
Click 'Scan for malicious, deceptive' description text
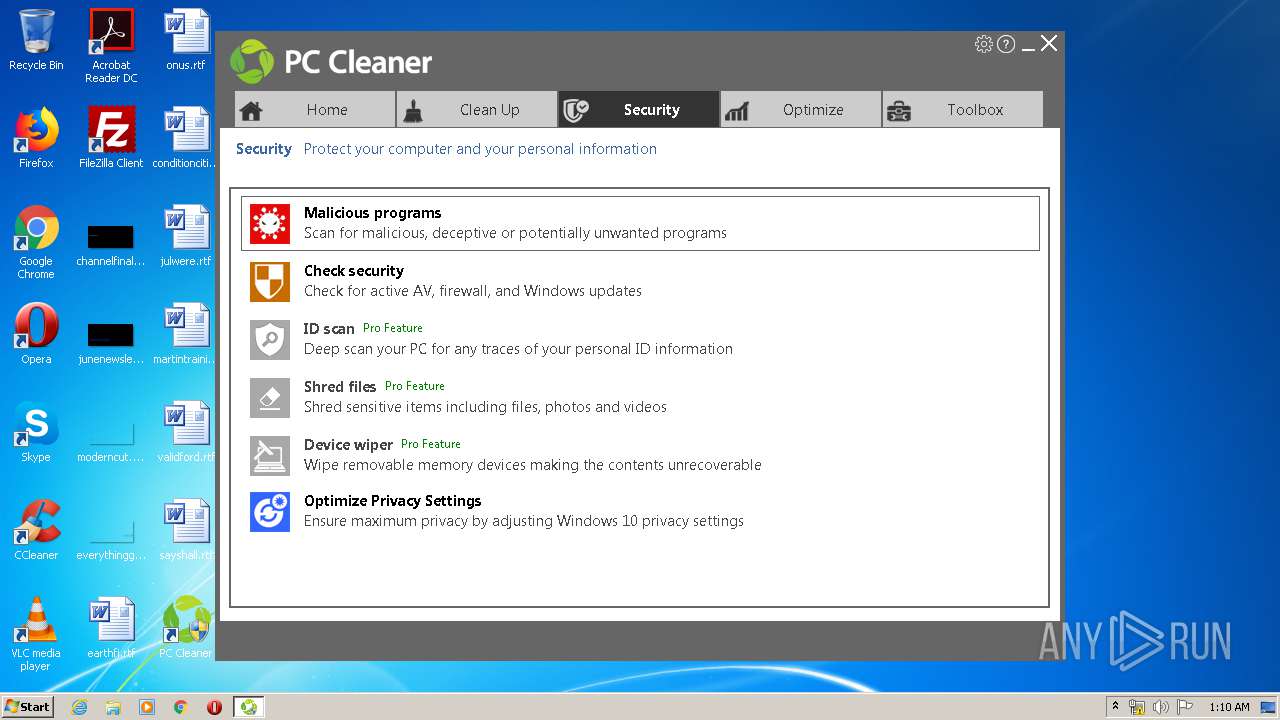point(515,233)
